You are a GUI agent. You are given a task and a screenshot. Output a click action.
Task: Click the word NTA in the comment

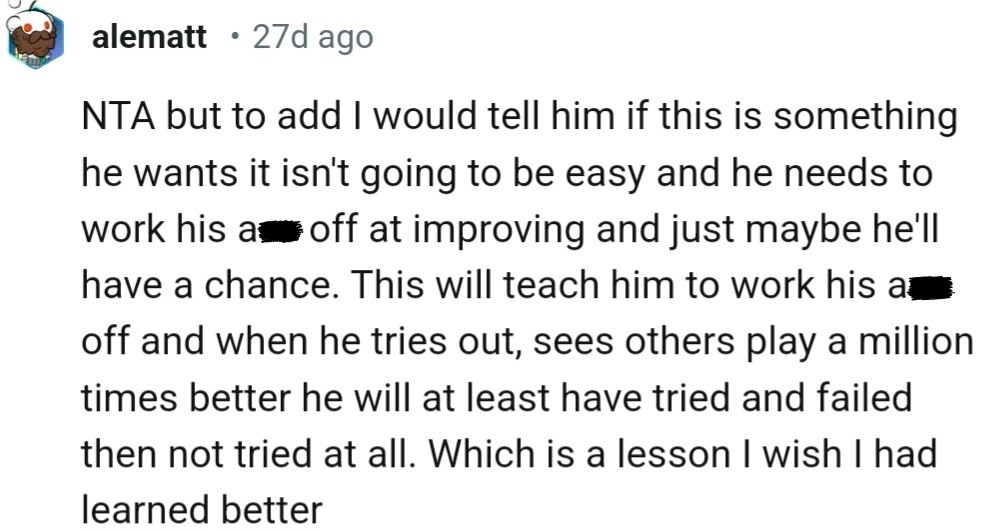[115, 118]
